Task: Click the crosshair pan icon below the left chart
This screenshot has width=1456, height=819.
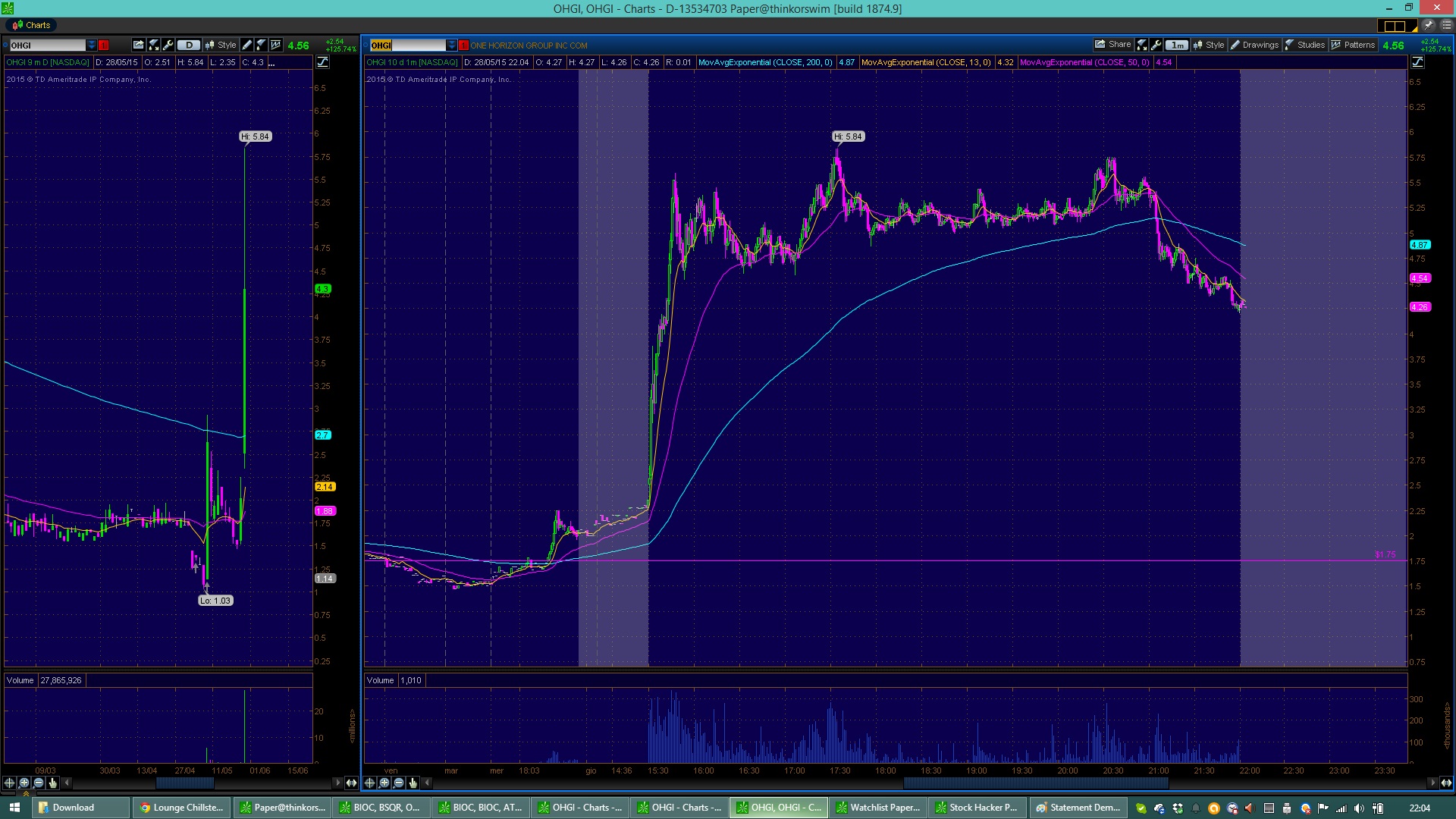Action: [9, 783]
